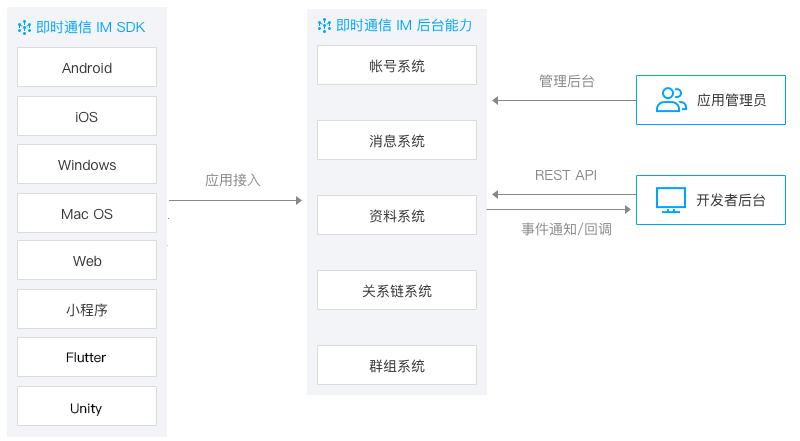Screen dimensions: 800x441
Task: Pick the Unity SDK box
Action: (87, 406)
